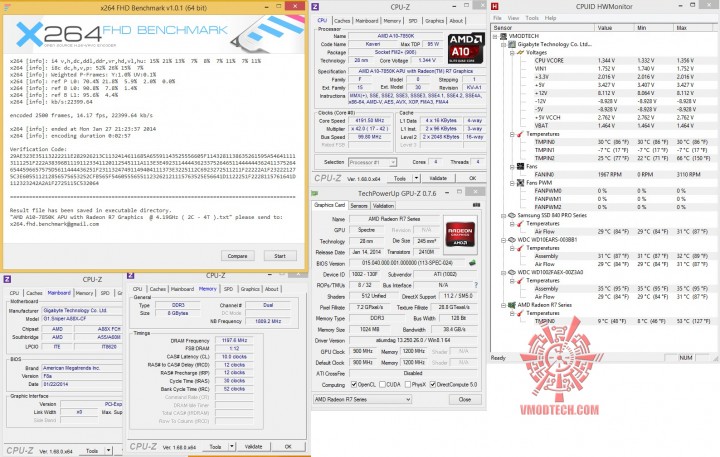Viewport: 720px width, 457px height.
Task: Collapse the Voltages node in HWMonitor
Action: (x=512, y=53)
